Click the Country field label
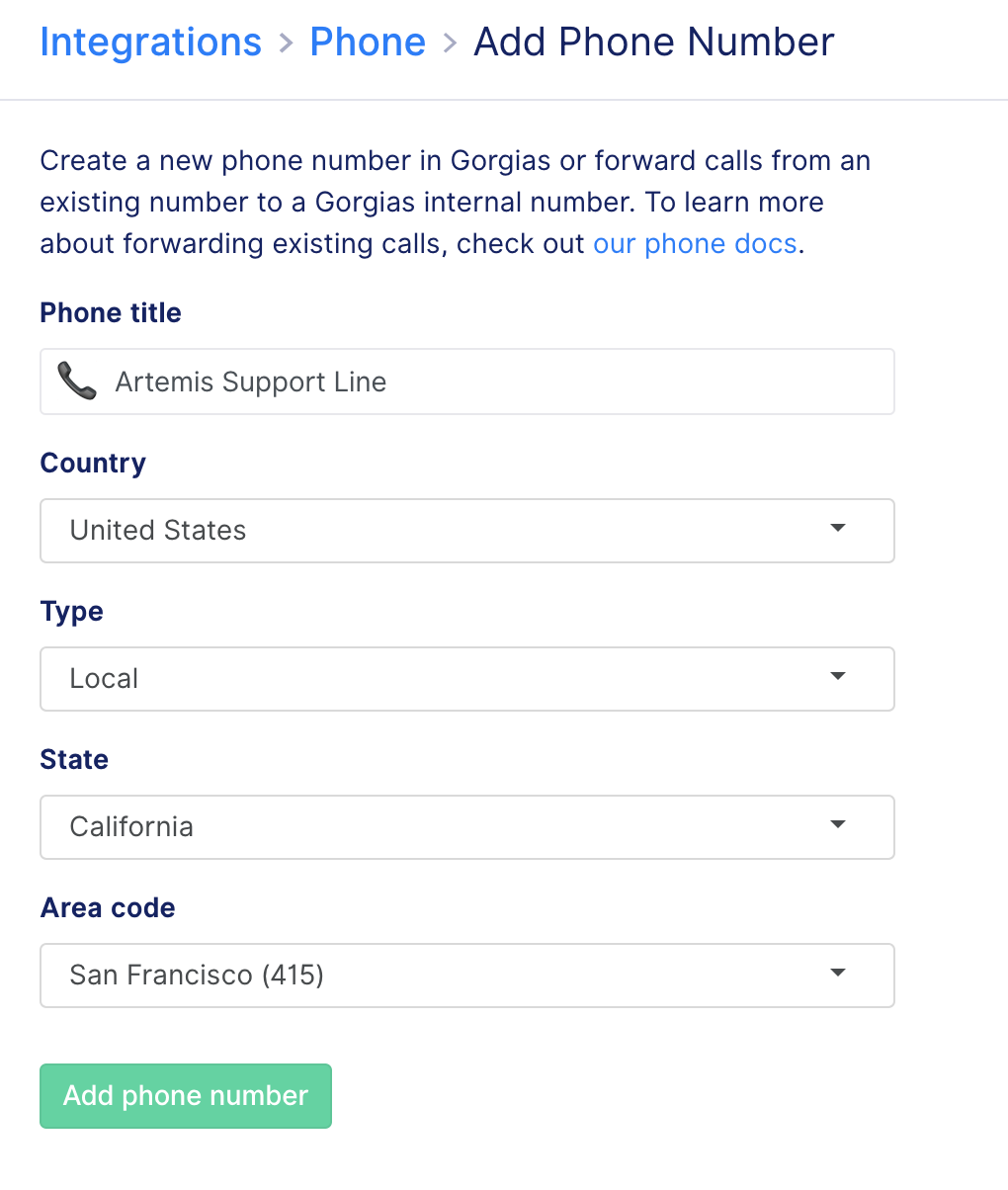 tap(93, 464)
